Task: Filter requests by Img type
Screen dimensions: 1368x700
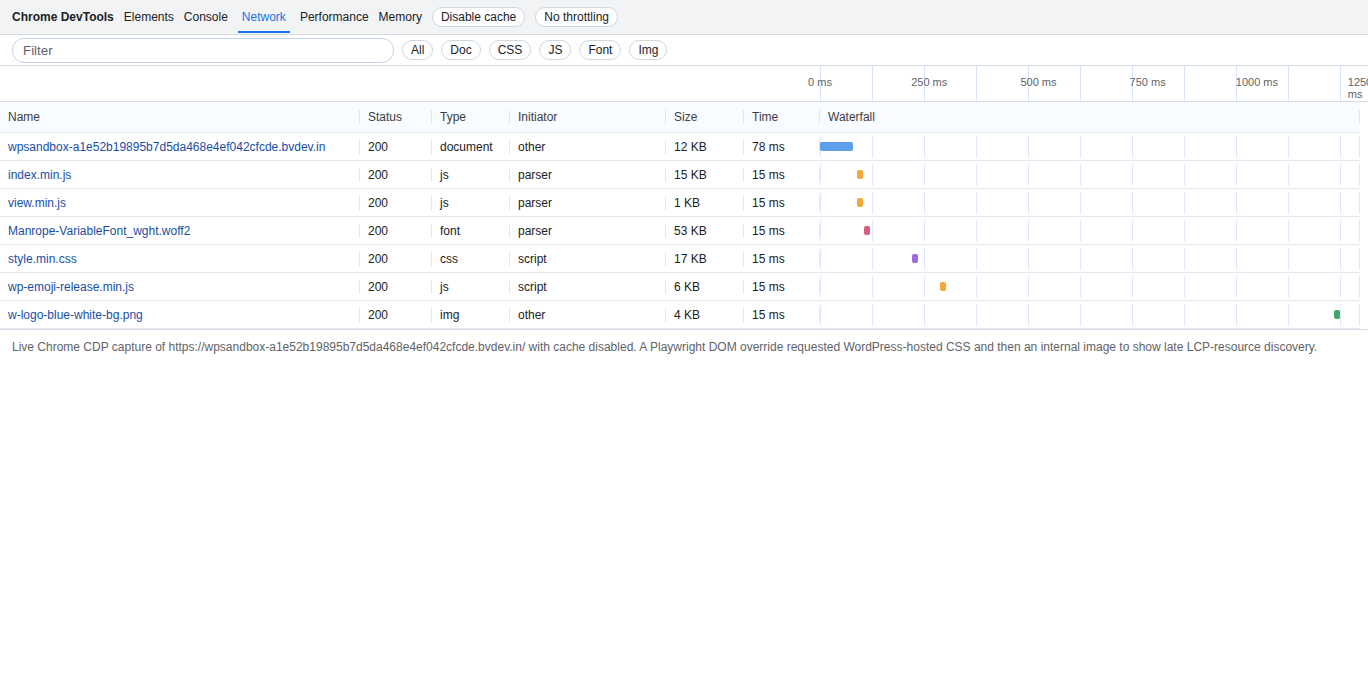Action: [648, 50]
